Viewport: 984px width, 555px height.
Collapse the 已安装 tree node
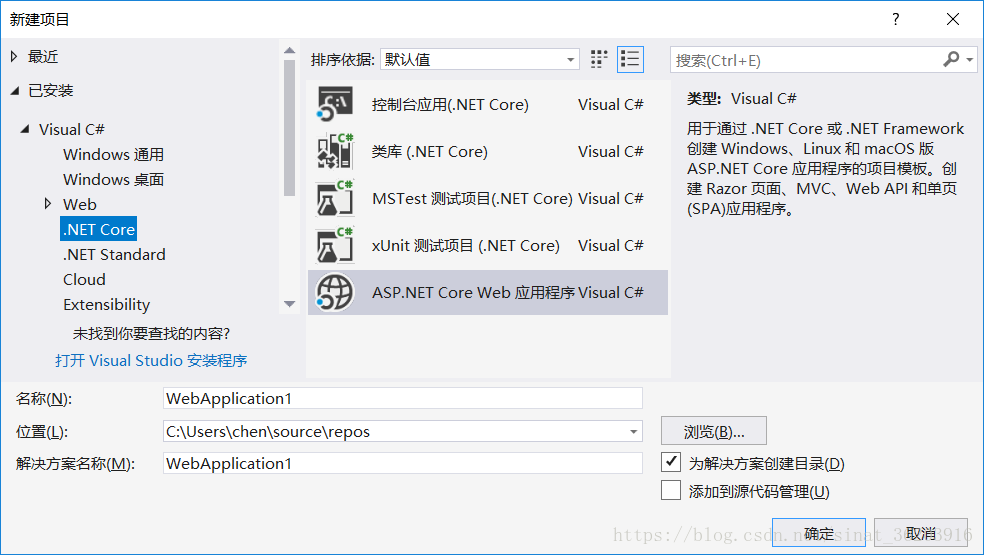[15, 91]
